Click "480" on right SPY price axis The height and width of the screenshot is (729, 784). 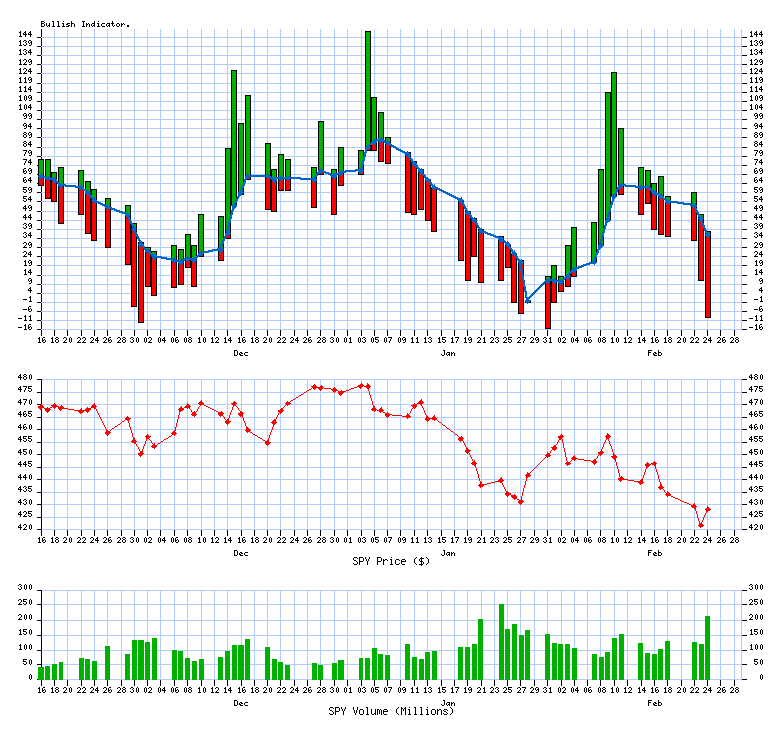(757, 378)
